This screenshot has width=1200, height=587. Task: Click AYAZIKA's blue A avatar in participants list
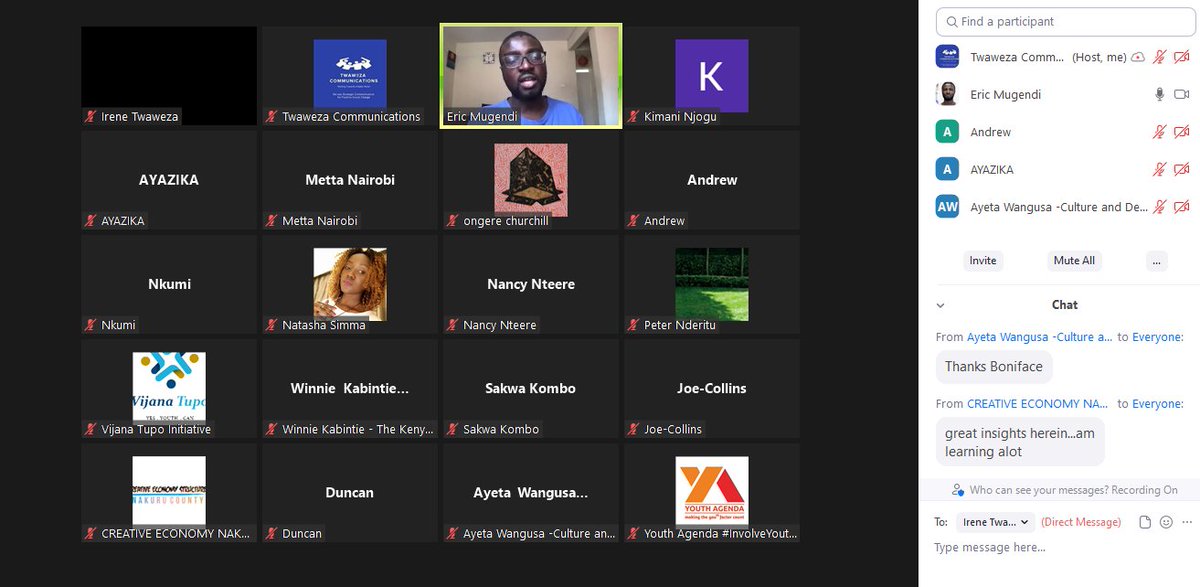pyautogui.click(x=947, y=169)
